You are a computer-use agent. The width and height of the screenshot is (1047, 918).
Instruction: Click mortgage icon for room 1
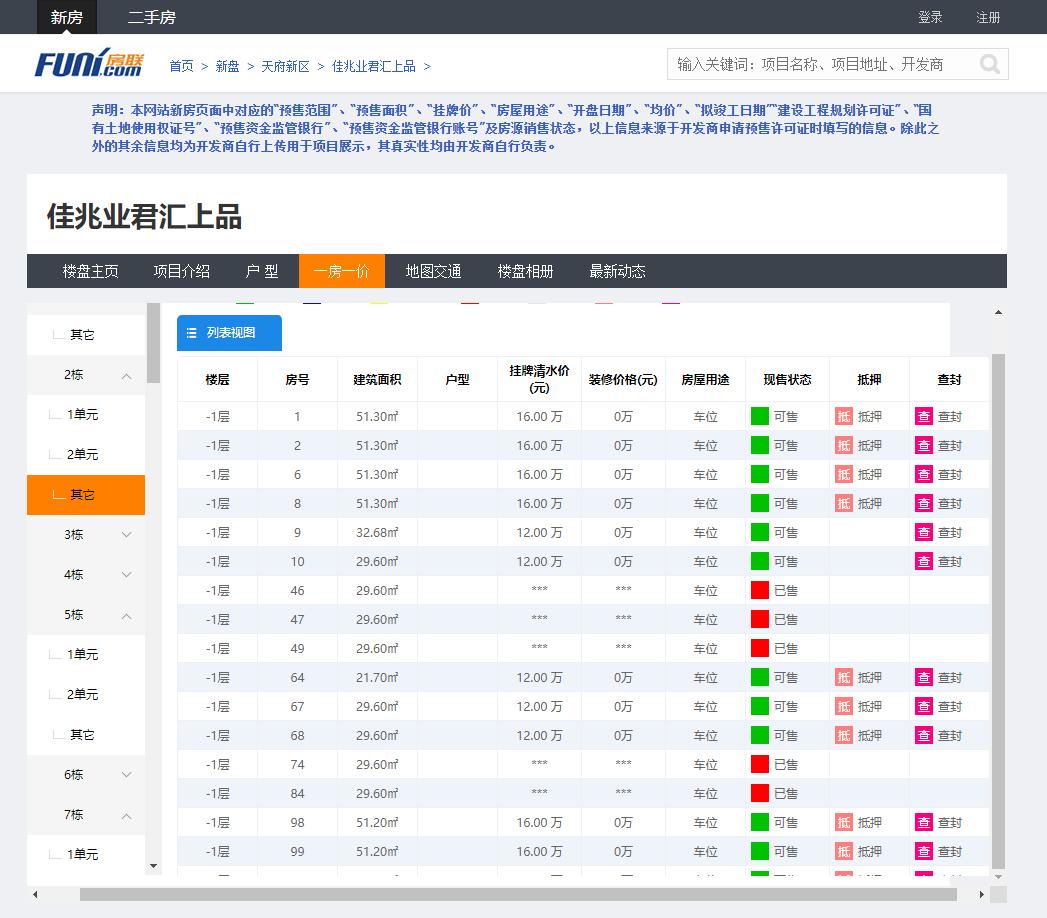click(x=844, y=417)
